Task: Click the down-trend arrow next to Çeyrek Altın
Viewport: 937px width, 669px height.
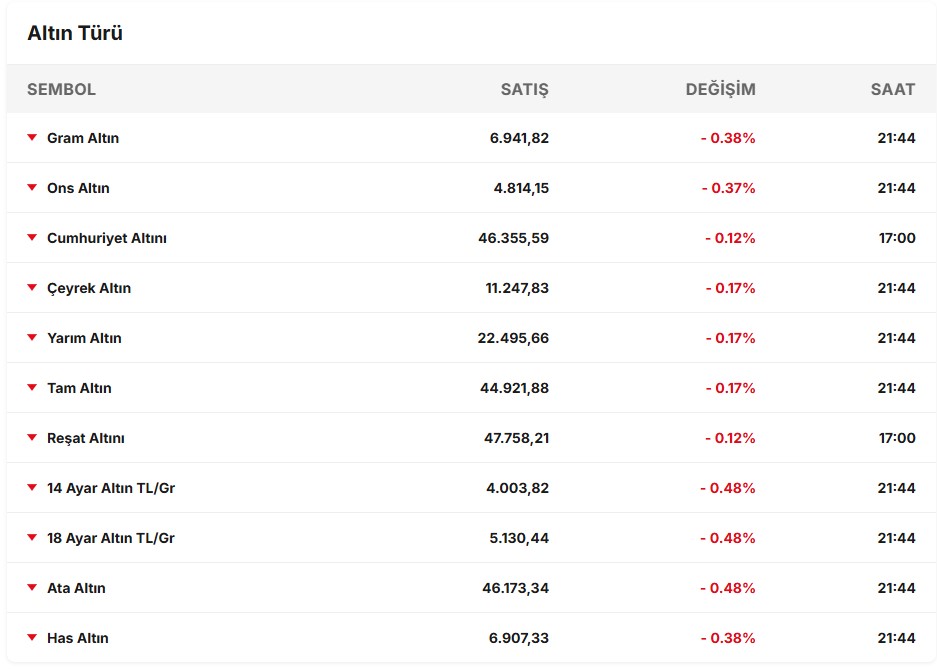Action: point(32,288)
